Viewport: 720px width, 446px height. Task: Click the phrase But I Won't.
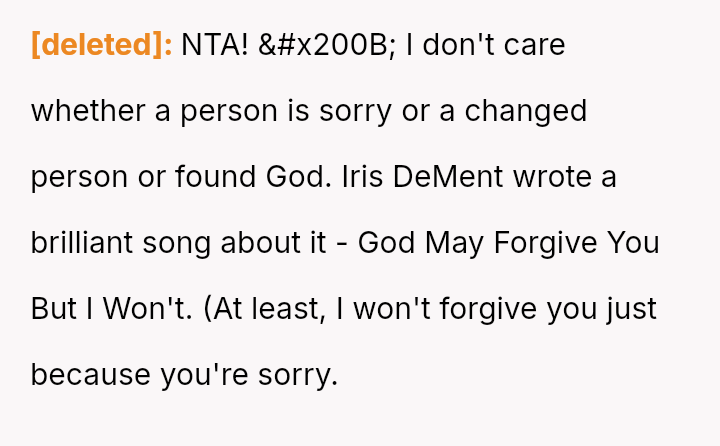coord(111,309)
